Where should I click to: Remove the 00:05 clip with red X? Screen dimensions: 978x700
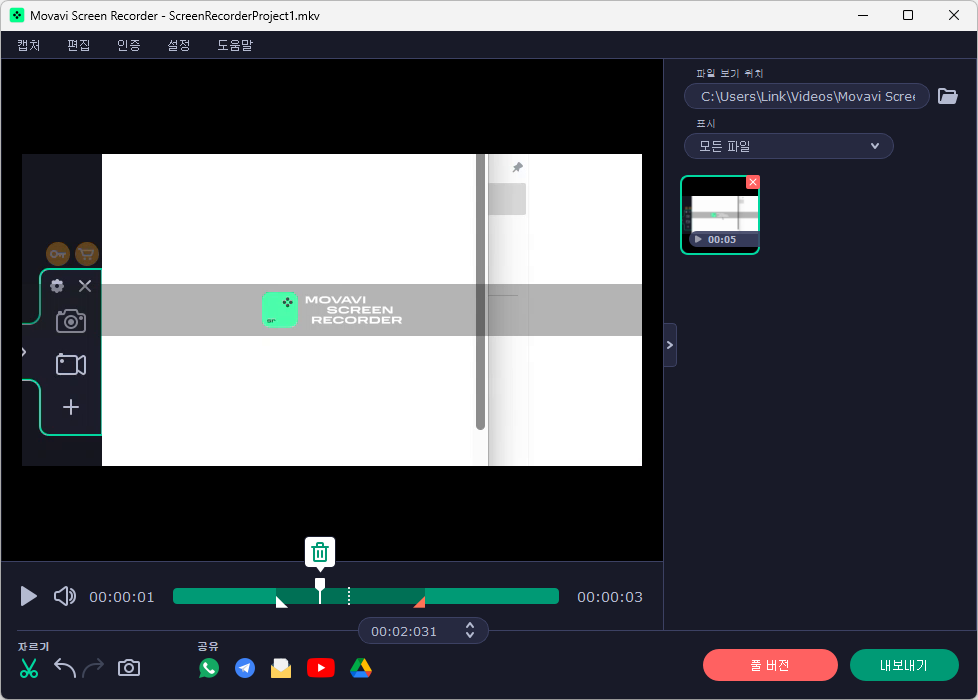tap(753, 182)
